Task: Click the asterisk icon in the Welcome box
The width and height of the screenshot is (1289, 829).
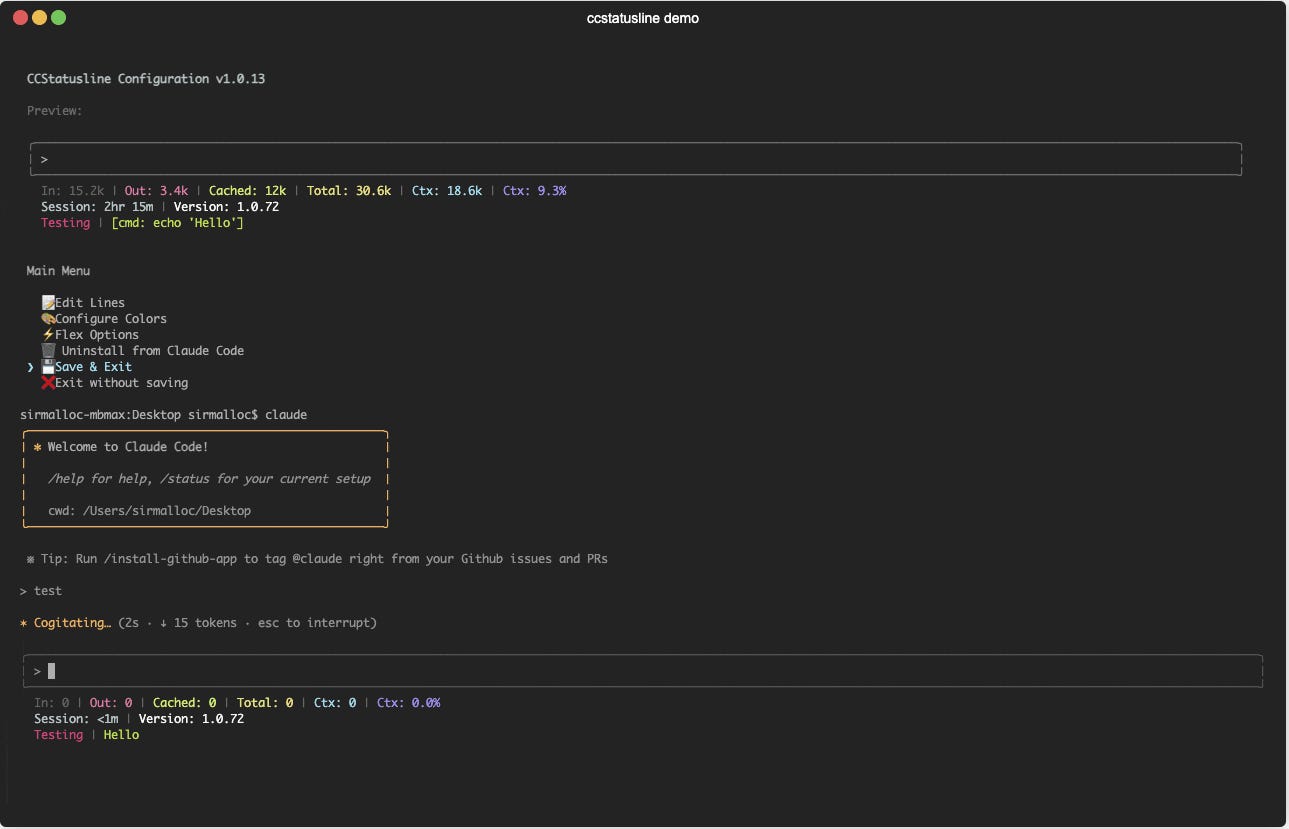Action: pyautogui.click(x=36, y=446)
